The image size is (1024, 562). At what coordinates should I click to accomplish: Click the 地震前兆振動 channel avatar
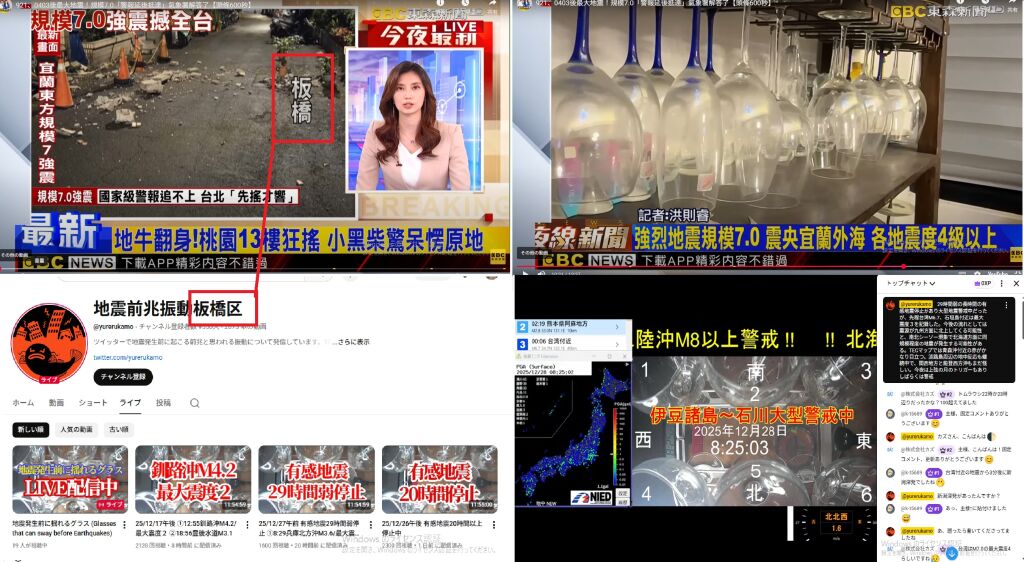[46, 340]
